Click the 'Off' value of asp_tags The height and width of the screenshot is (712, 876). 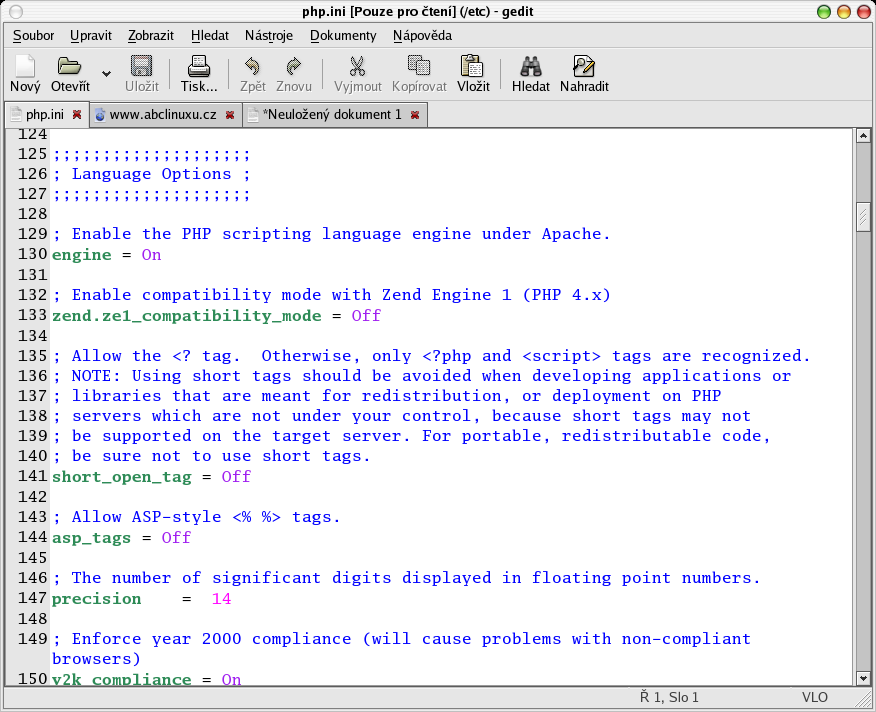point(176,538)
